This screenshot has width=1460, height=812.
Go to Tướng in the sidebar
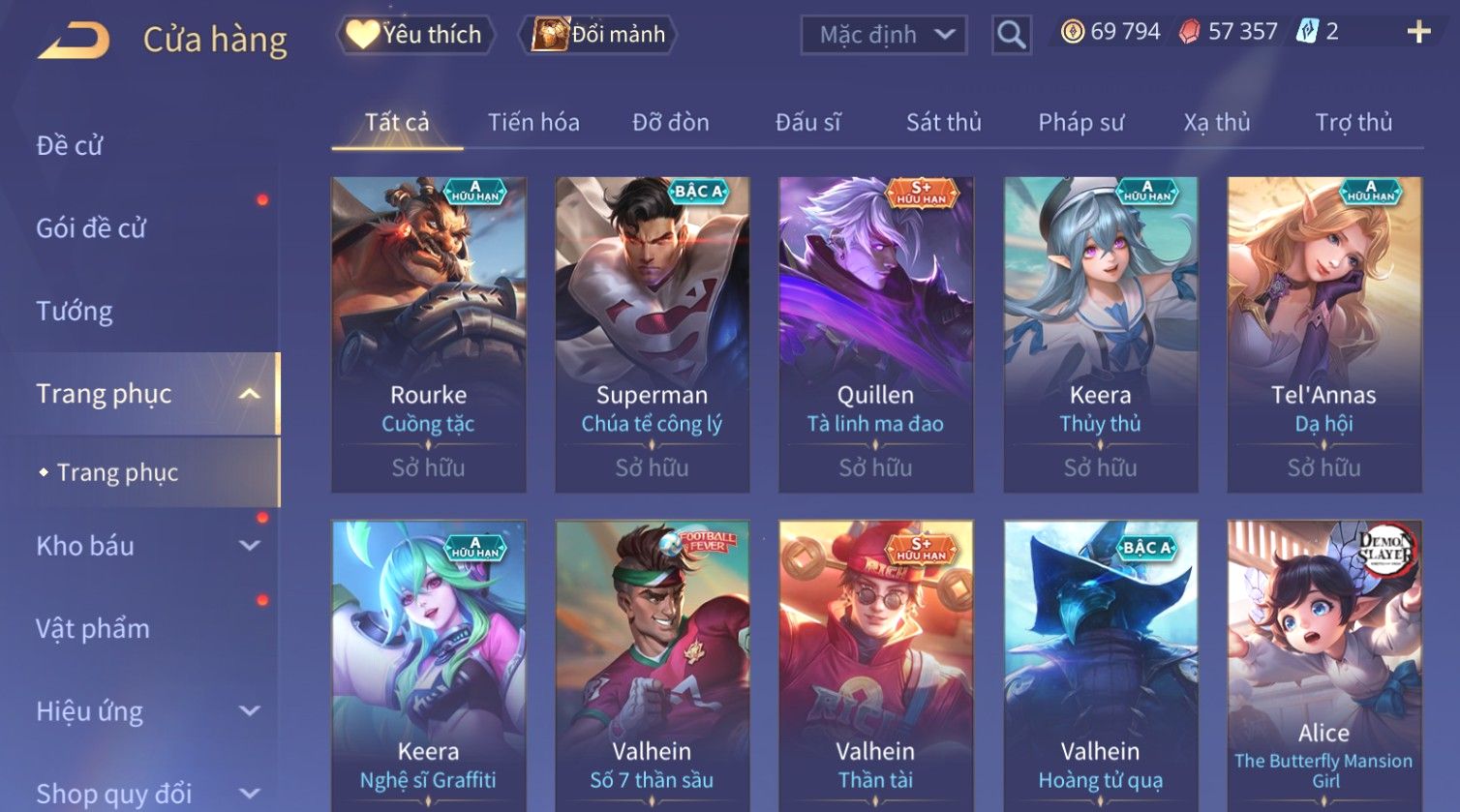(x=75, y=312)
